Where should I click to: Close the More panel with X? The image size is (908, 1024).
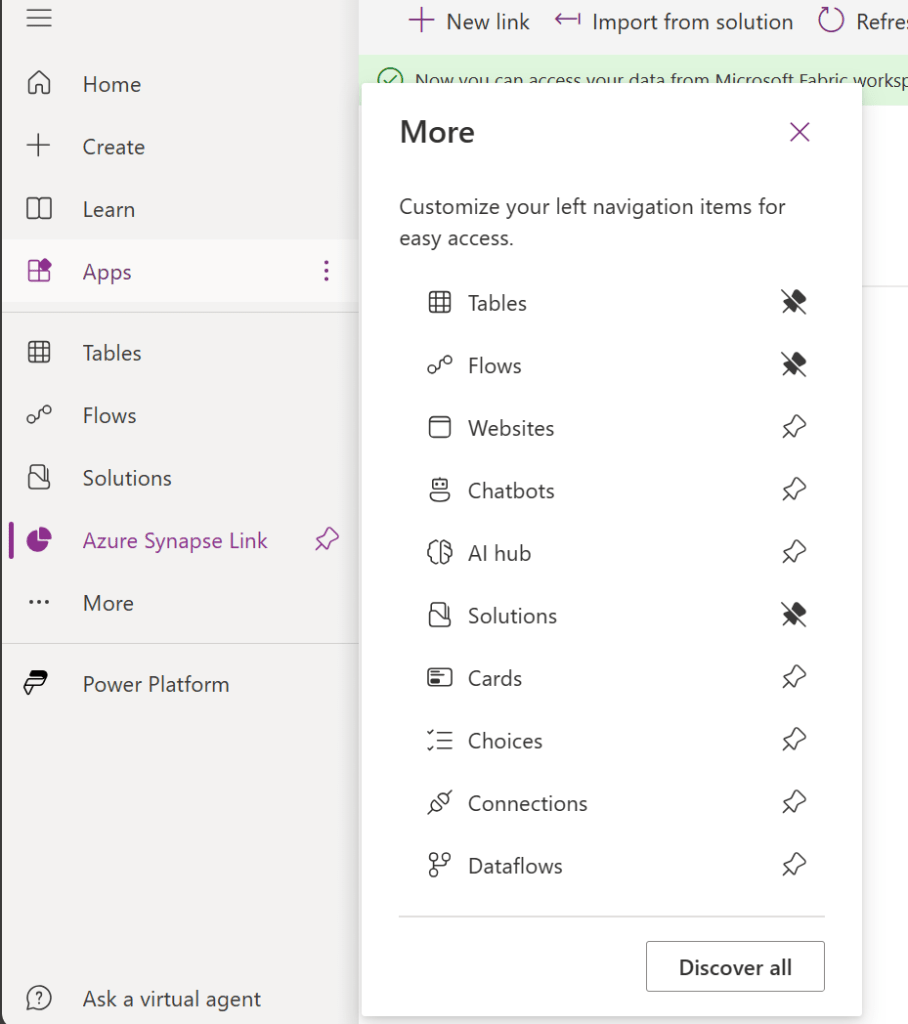pos(799,132)
